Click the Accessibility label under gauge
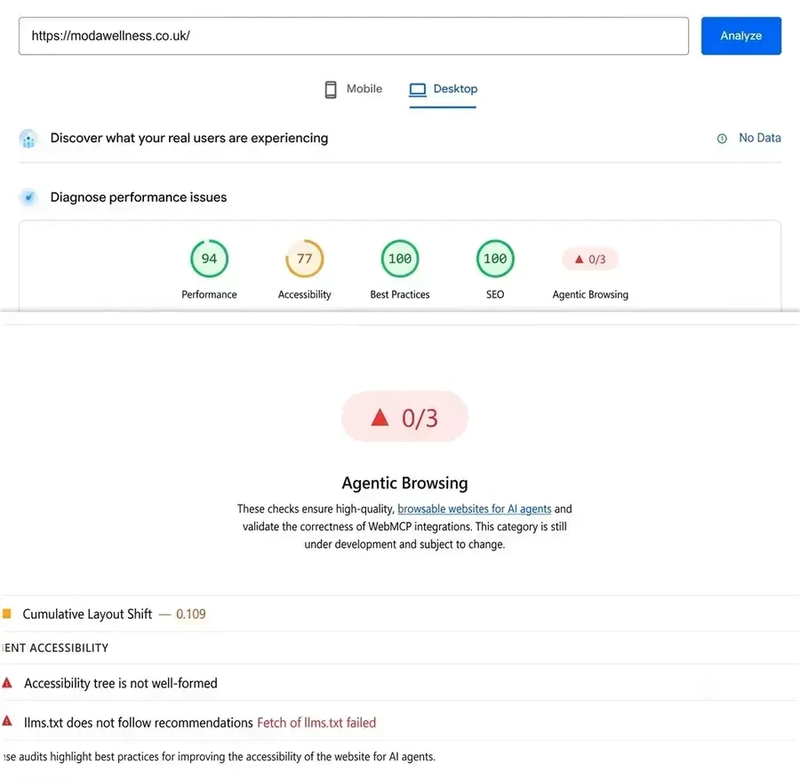Image resolution: width=800 pixels, height=779 pixels. [305, 294]
